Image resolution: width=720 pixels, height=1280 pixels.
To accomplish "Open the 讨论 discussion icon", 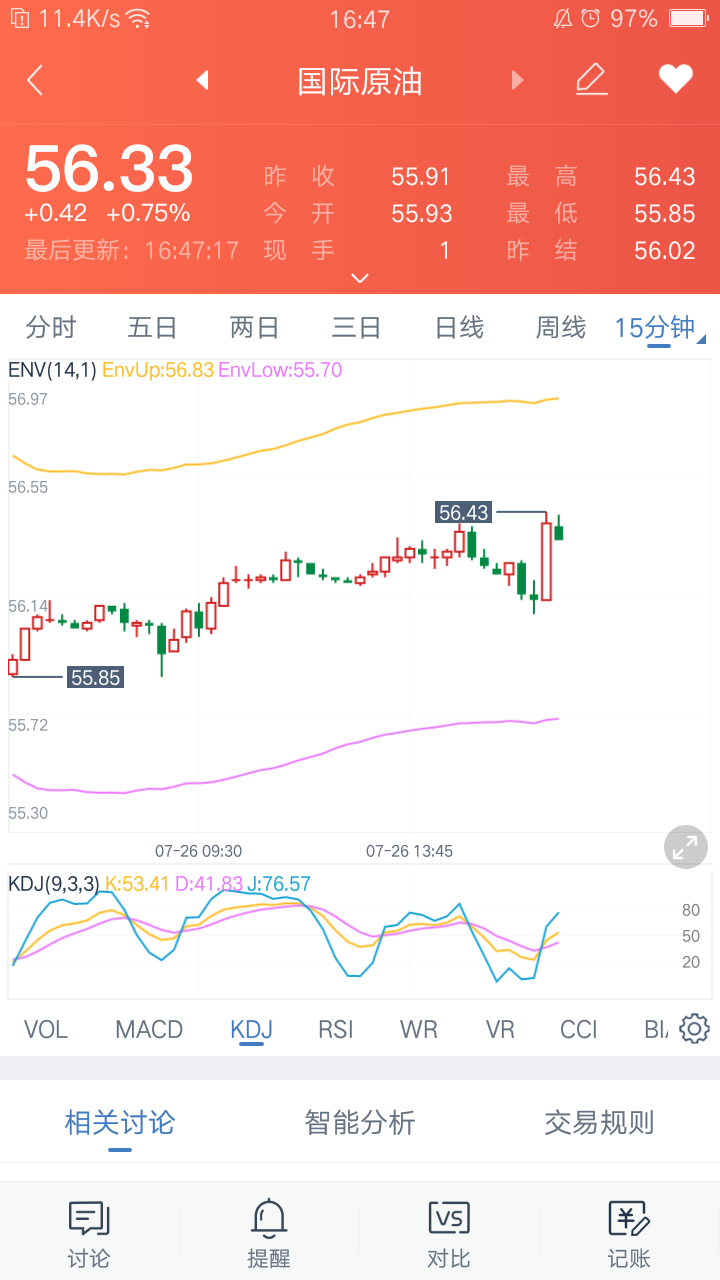I will point(89,1235).
